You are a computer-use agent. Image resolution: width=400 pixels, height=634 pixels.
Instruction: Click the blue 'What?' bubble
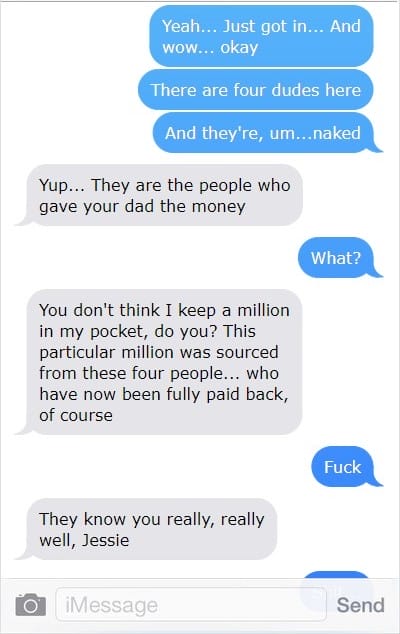click(340, 258)
